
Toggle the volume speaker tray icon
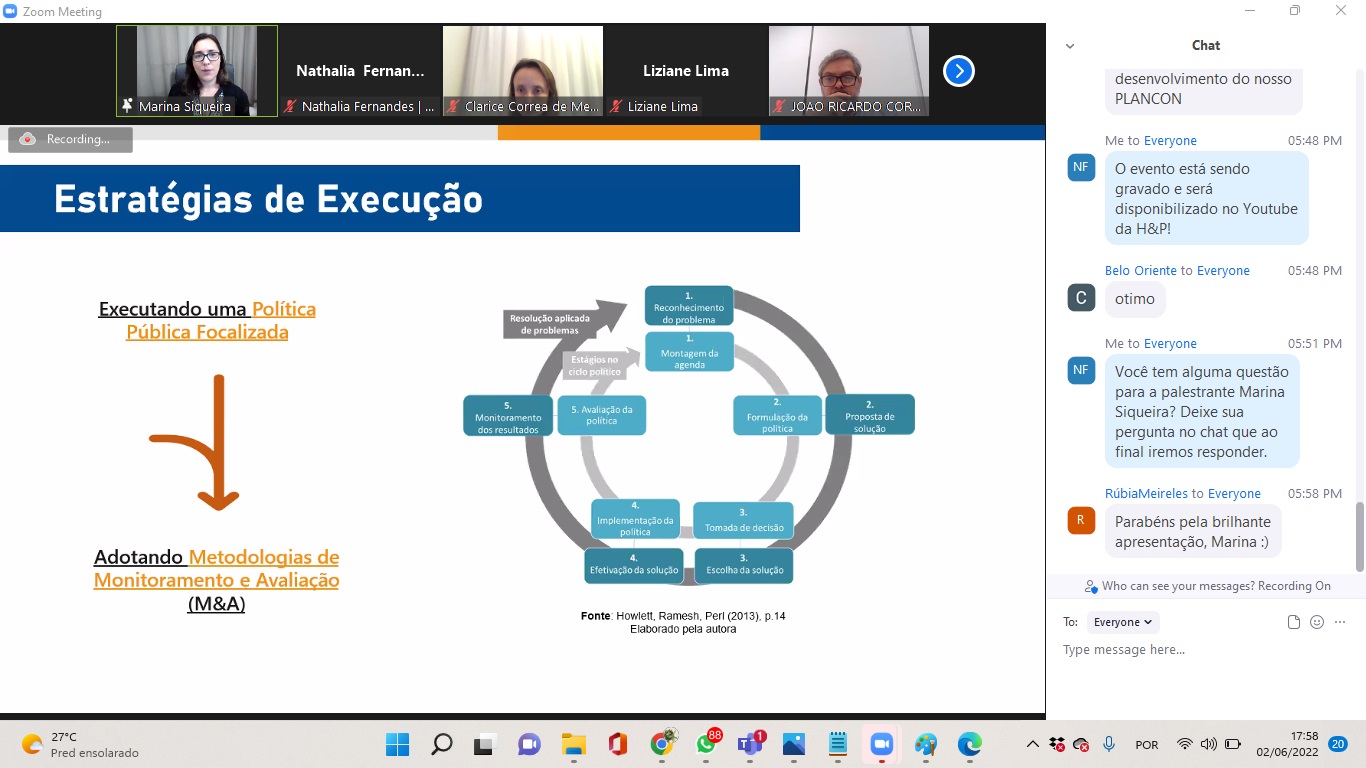click(x=1208, y=745)
